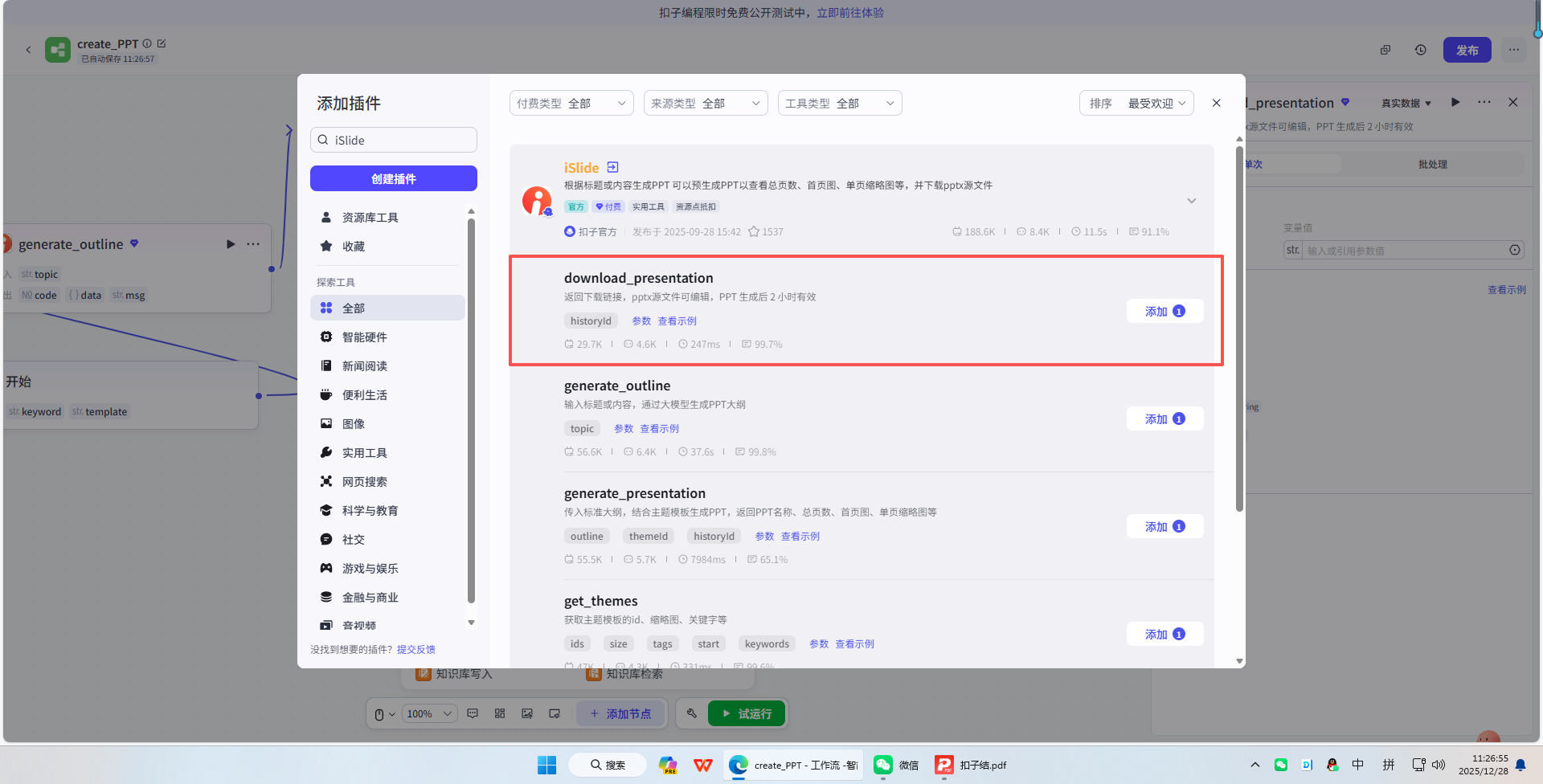
Task: Add the generate_presentation tool
Action: tap(1164, 526)
